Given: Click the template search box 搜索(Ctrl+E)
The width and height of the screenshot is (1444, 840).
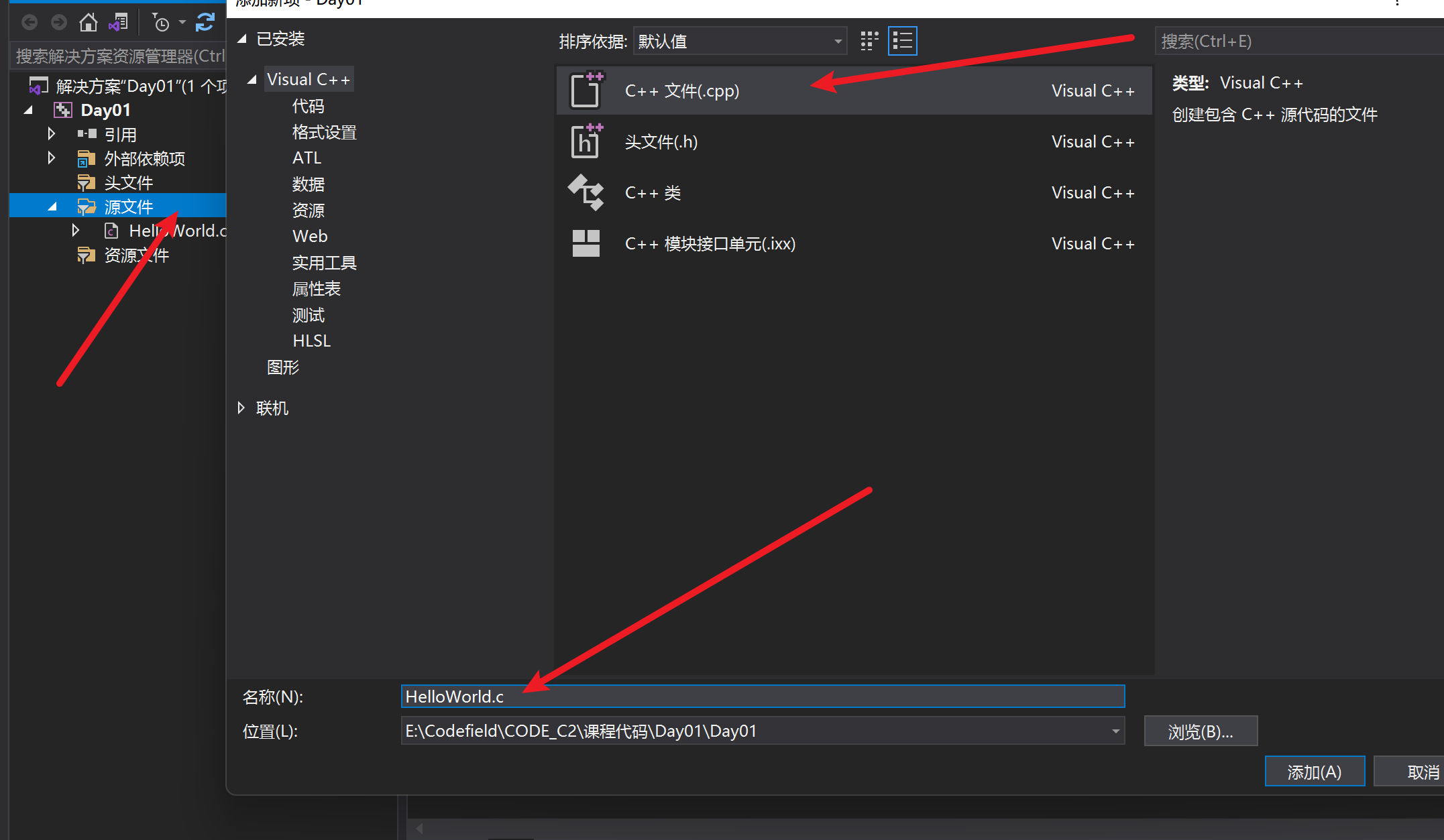Looking at the screenshot, I should click(1298, 42).
